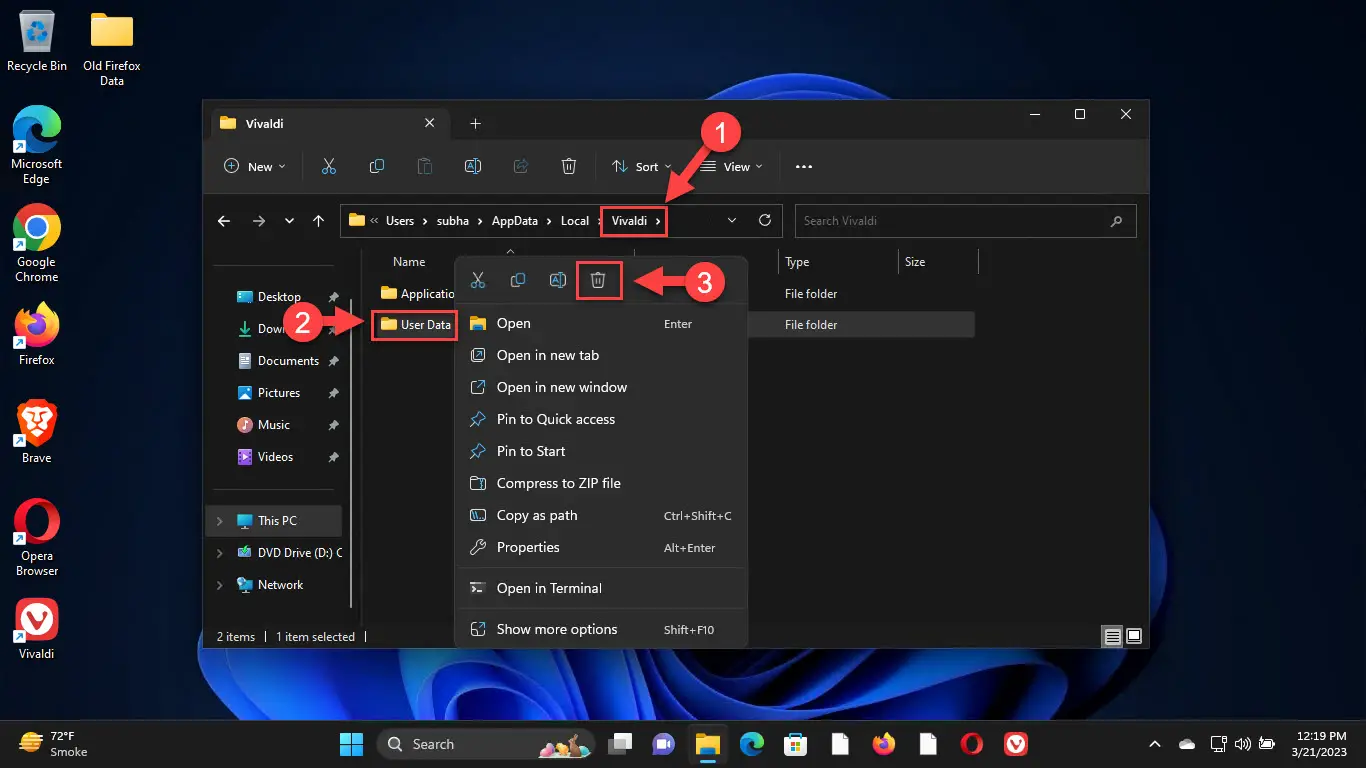1366x768 pixels.
Task: Close the Vivaldi Explorer tab
Action: click(430, 123)
